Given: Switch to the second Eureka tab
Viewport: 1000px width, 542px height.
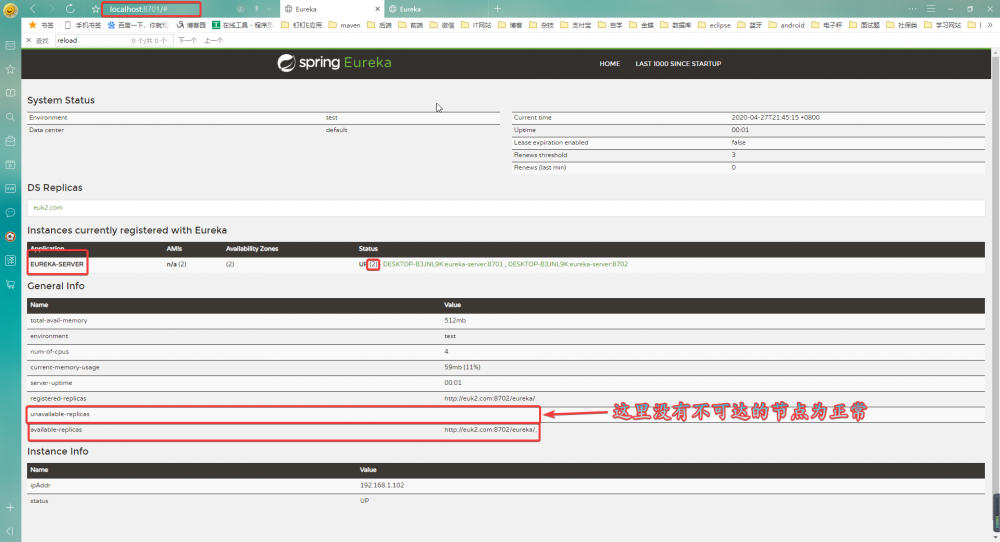Looking at the screenshot, I should click(x=436, y=9).
